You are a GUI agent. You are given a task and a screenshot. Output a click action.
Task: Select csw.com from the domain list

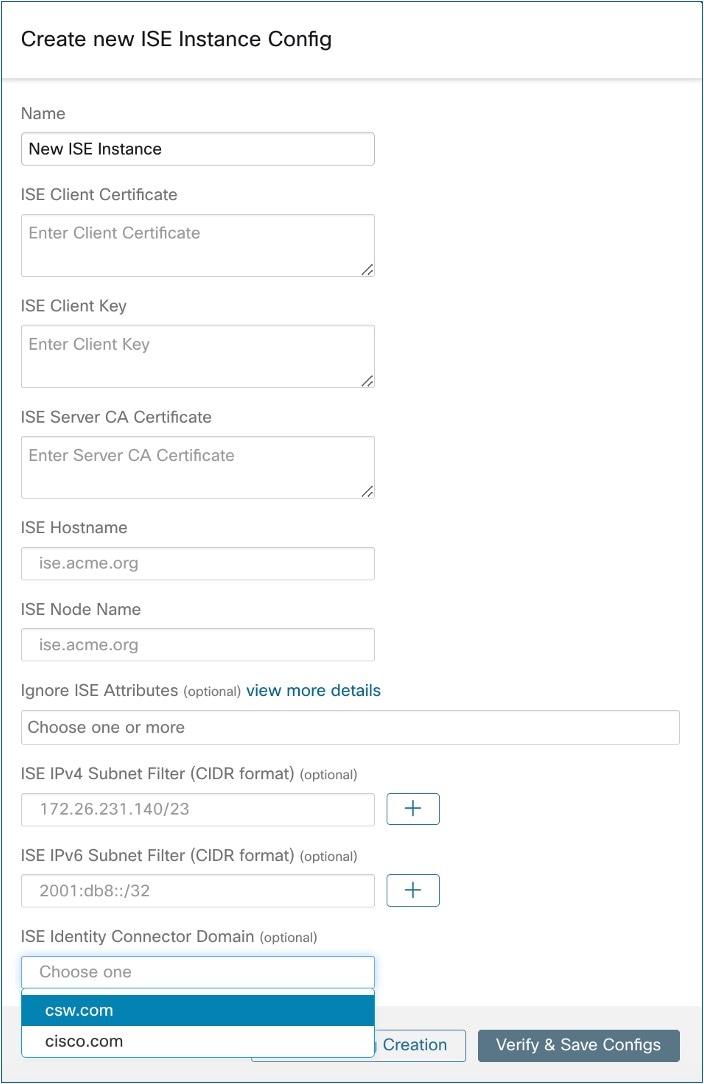[x=198, y=1010]
